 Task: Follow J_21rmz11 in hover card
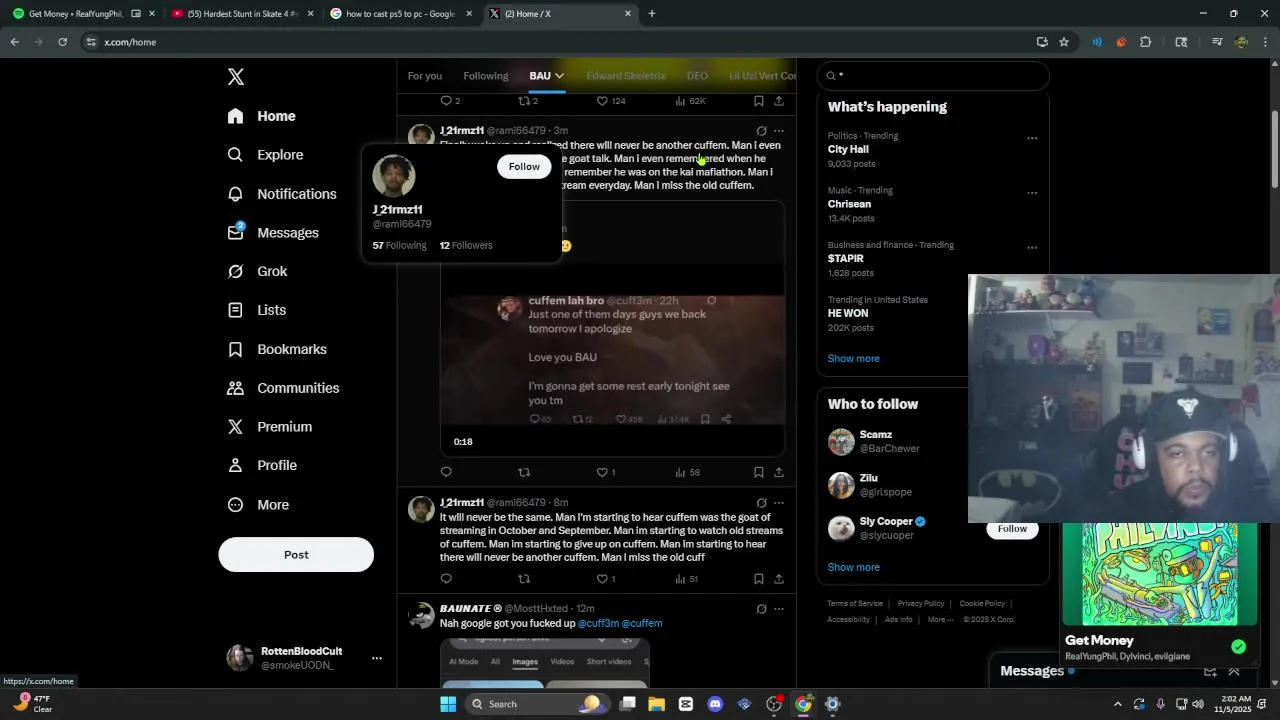click(x=524, y=167)
